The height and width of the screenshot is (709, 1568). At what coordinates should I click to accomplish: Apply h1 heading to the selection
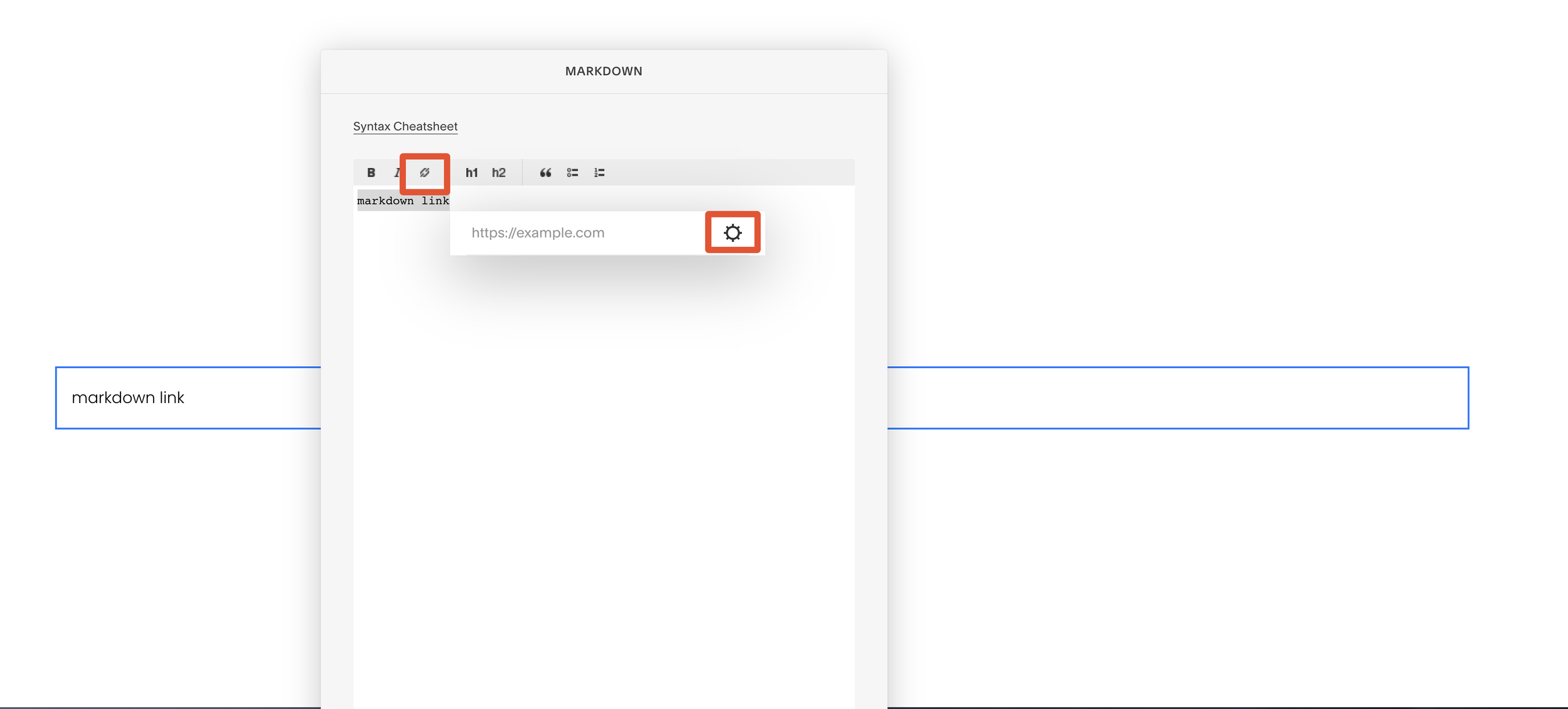pyautogui.click(x=471, y=173)
